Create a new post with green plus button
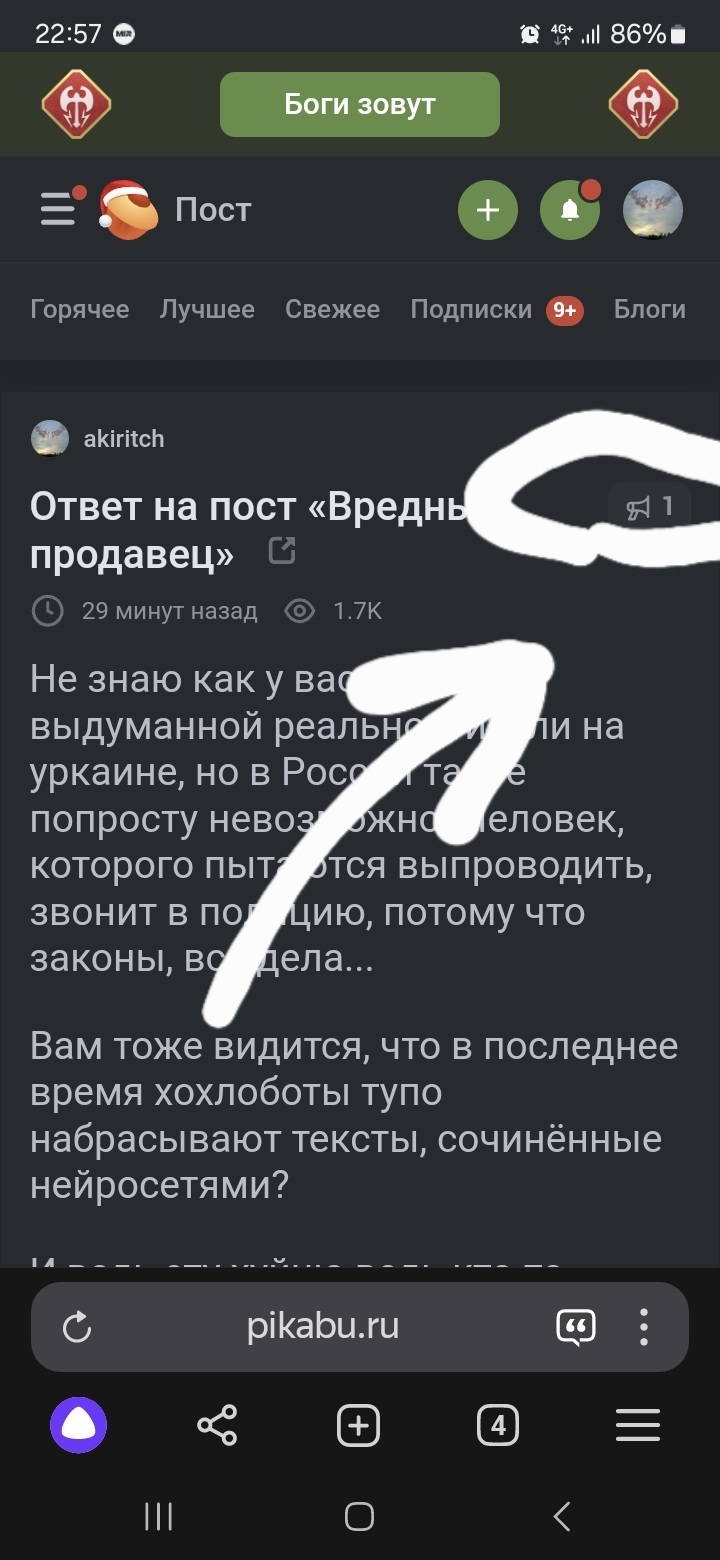The width and height of the screenshot is (720, 1560). coord(487,210)
